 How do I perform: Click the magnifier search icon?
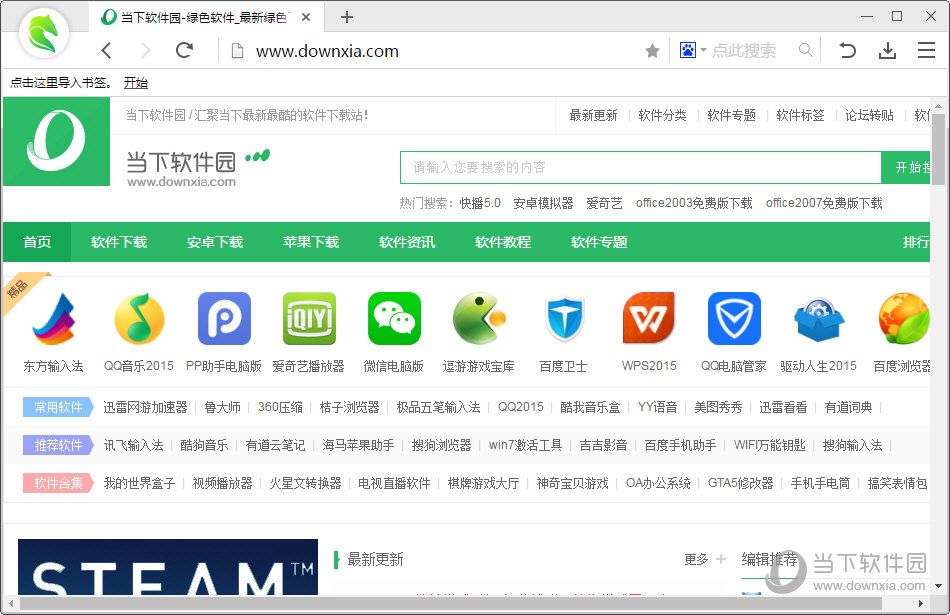[805, 50]
